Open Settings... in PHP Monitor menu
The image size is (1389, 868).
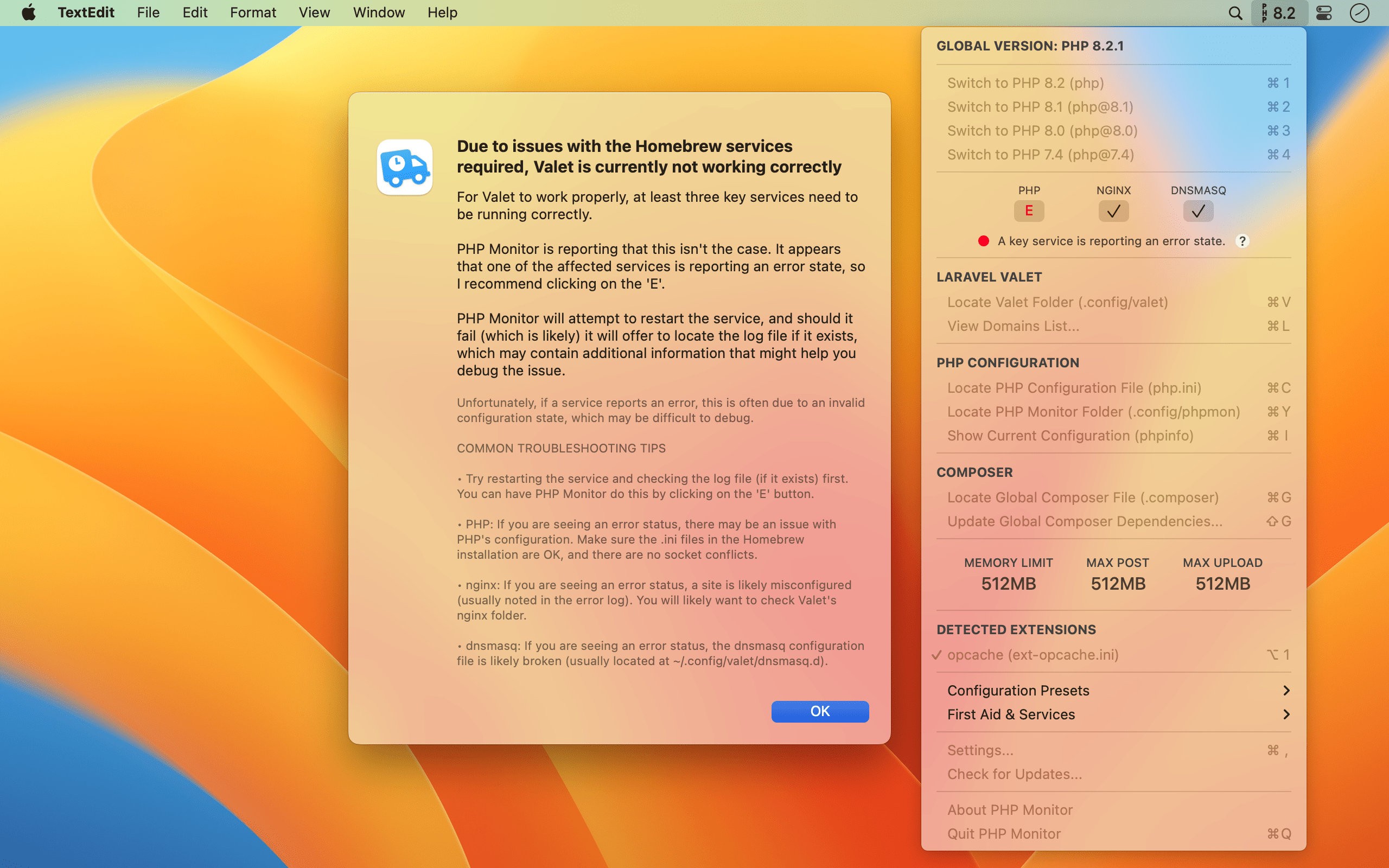1113,750
